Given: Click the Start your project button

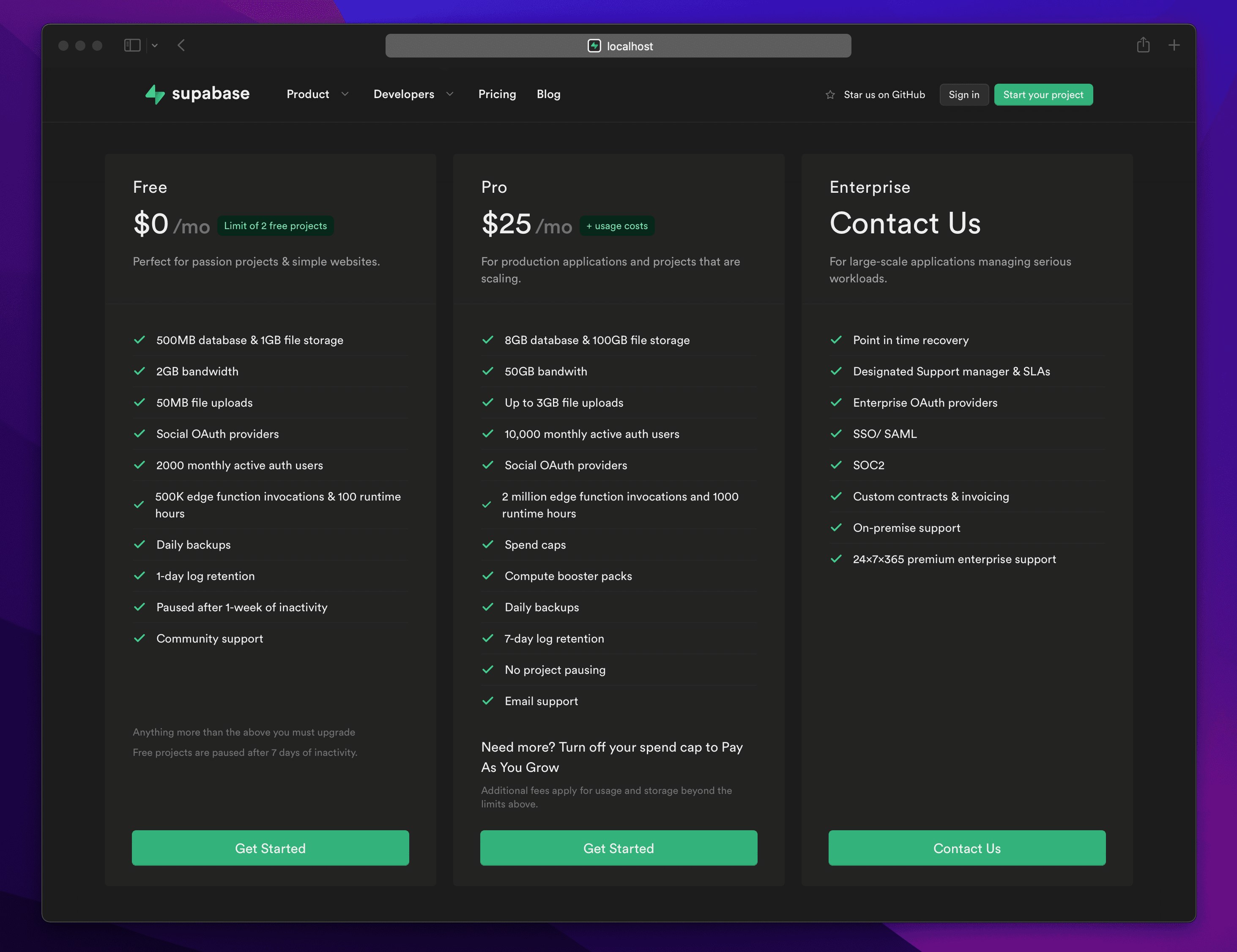Looking at the screenshot, I should point(1043,95).
